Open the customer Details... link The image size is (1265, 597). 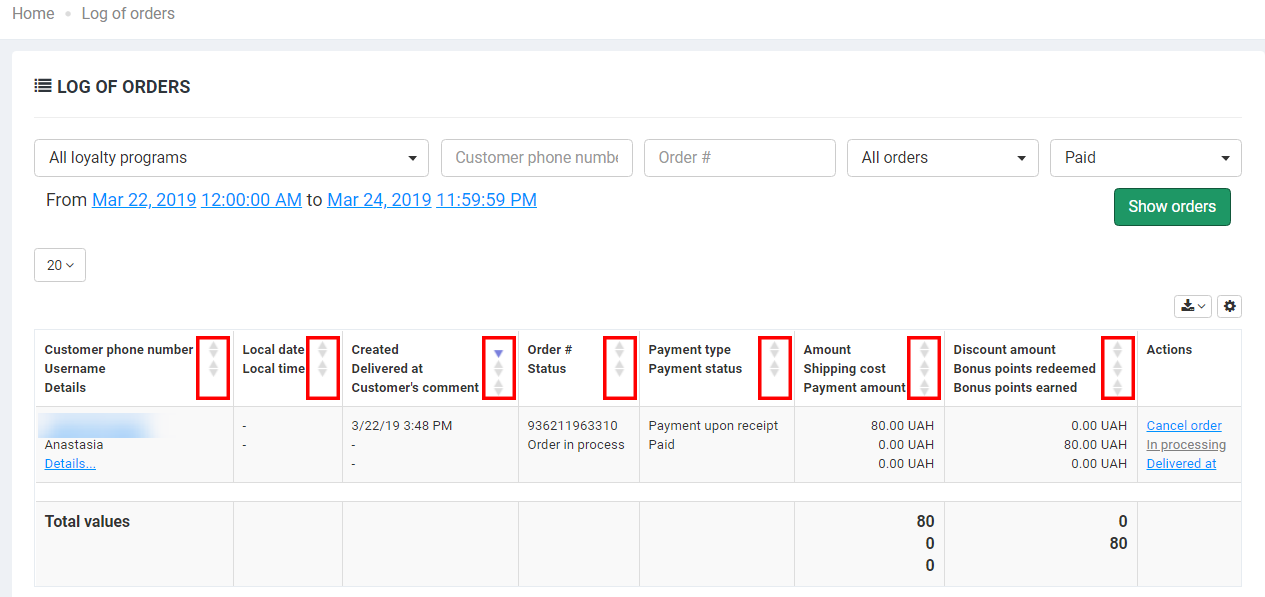click(x=70, y=464)
